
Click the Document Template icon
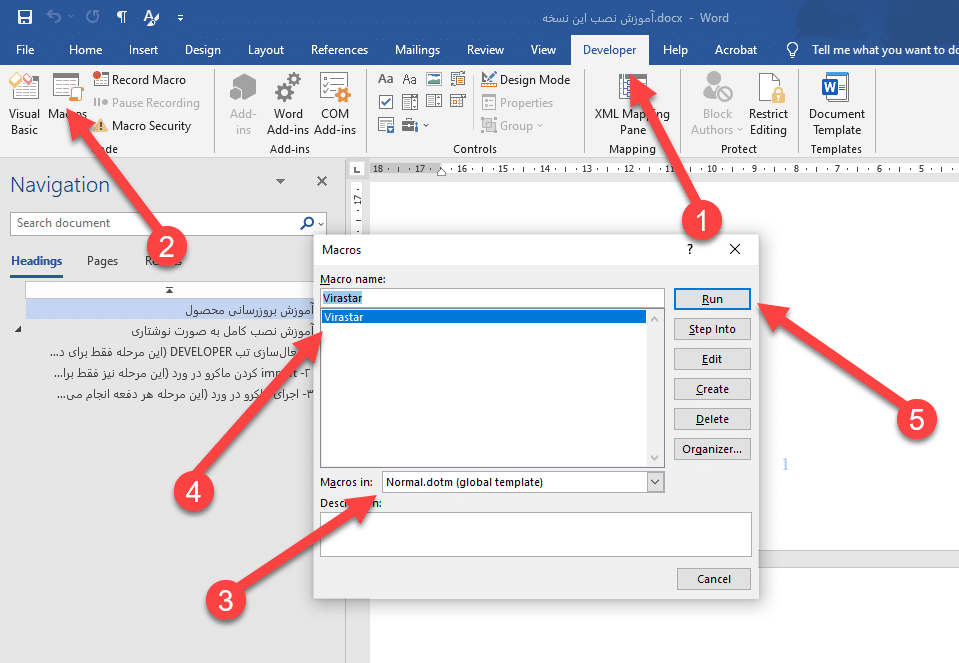(836, 104)
